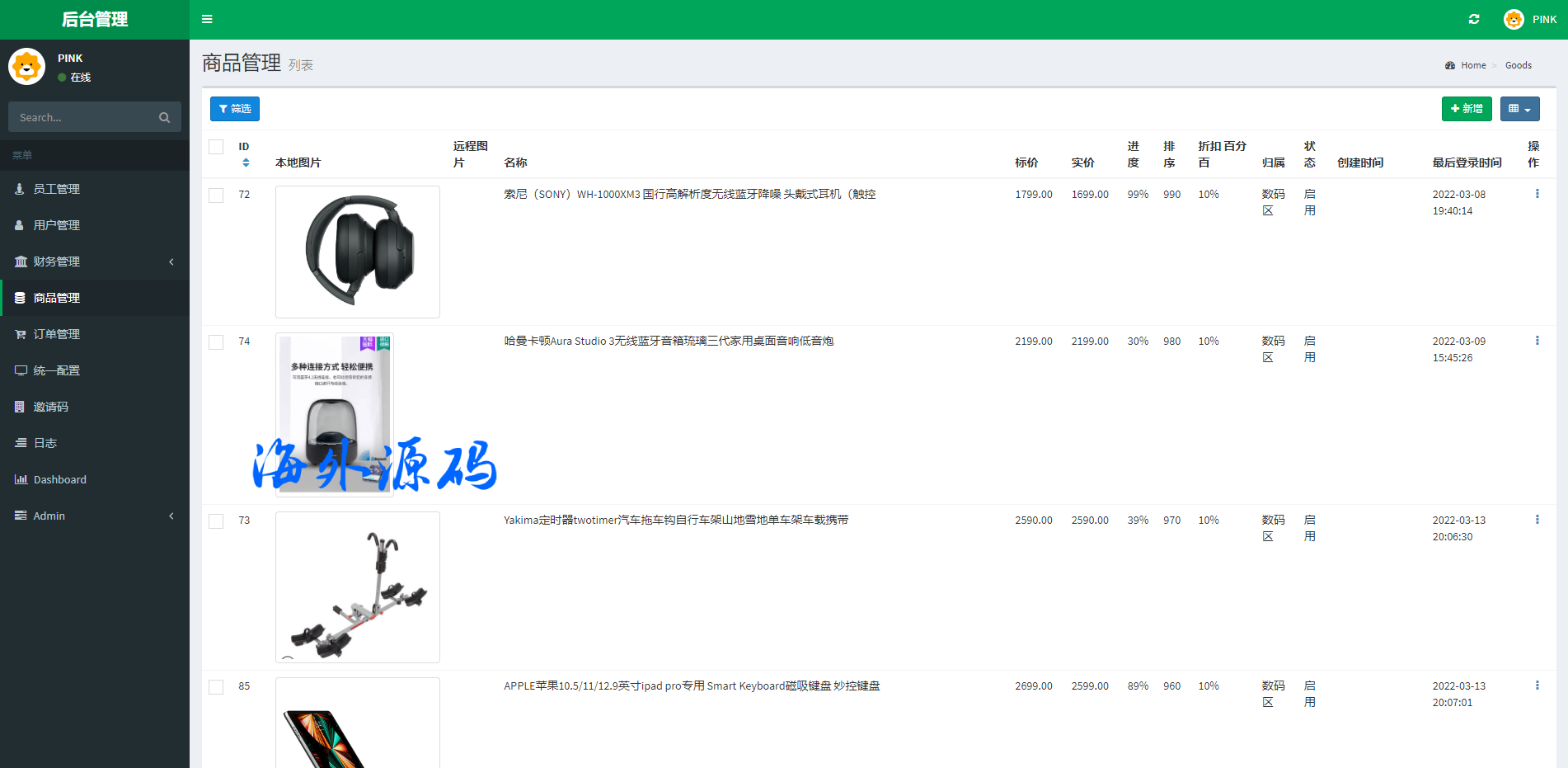The width and height of the screenshot is (1568, 768).
Task: Open the column display dropdown button
Action: click(1519, 109)
